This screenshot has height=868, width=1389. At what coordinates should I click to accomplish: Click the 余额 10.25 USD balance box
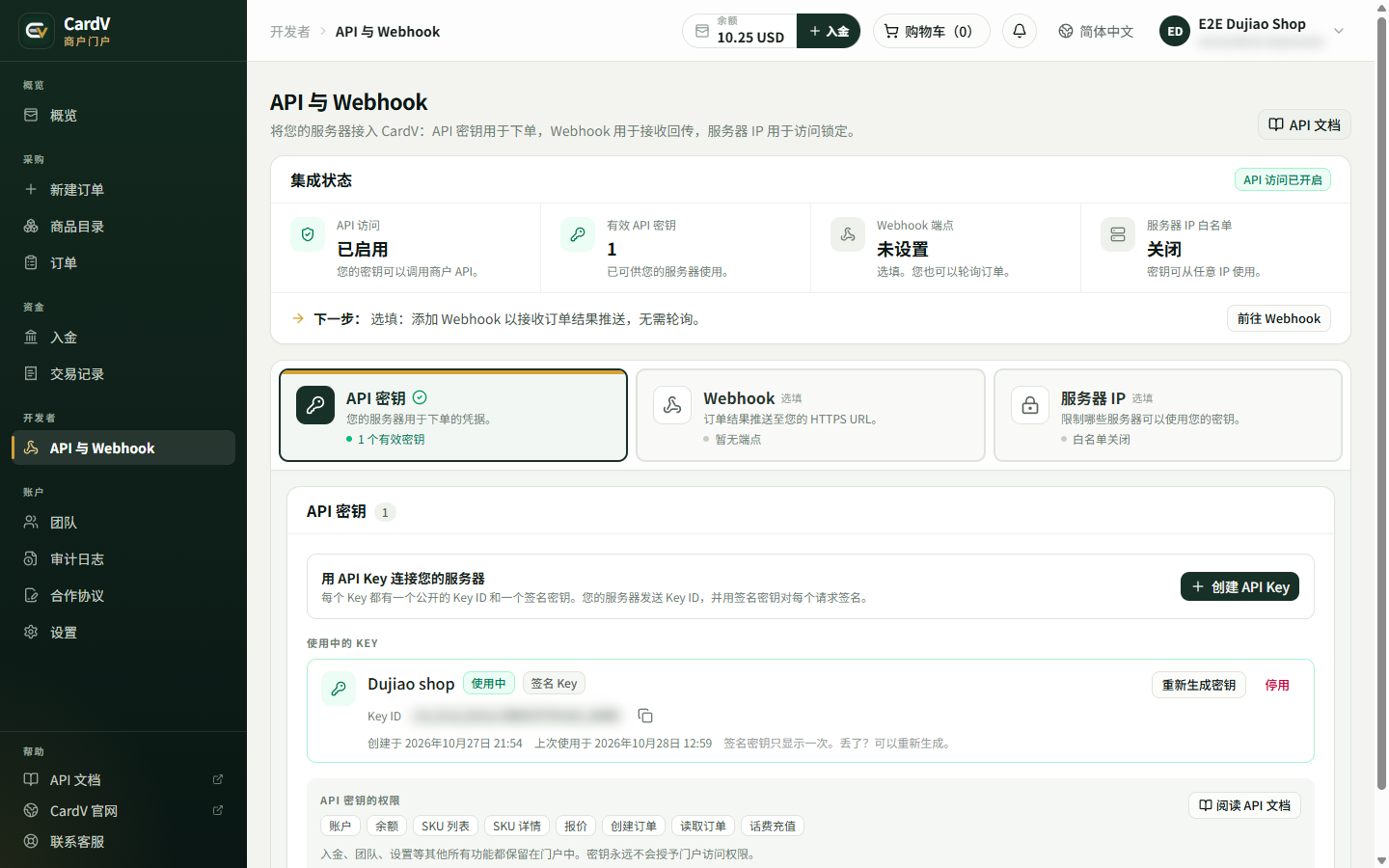coord(740,31)
